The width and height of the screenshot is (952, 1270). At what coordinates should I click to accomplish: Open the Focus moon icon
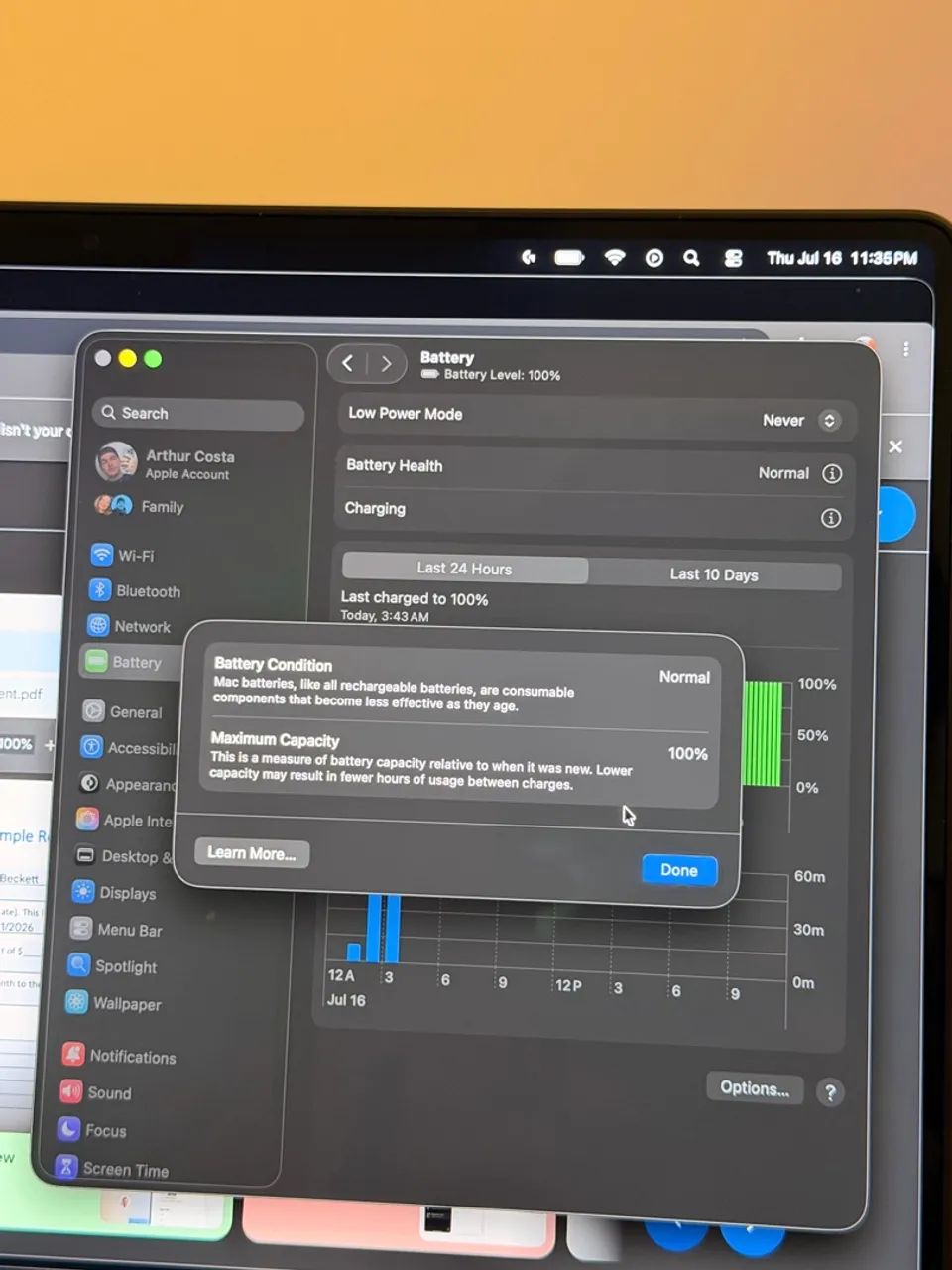tap(68, 1129)
